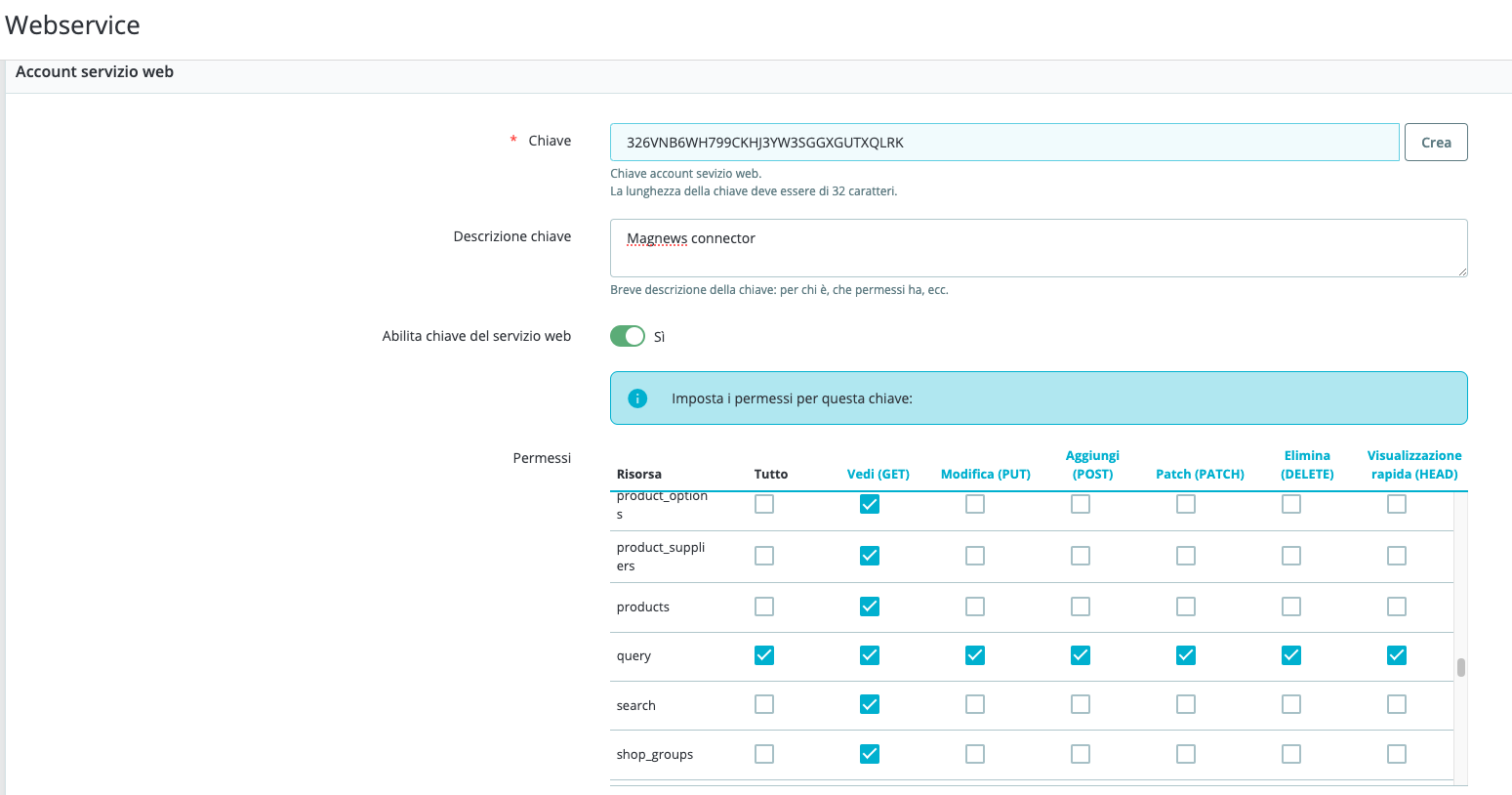Click the info icon in permissions banner
The image size is (1512, 795).
coord(637,398)
